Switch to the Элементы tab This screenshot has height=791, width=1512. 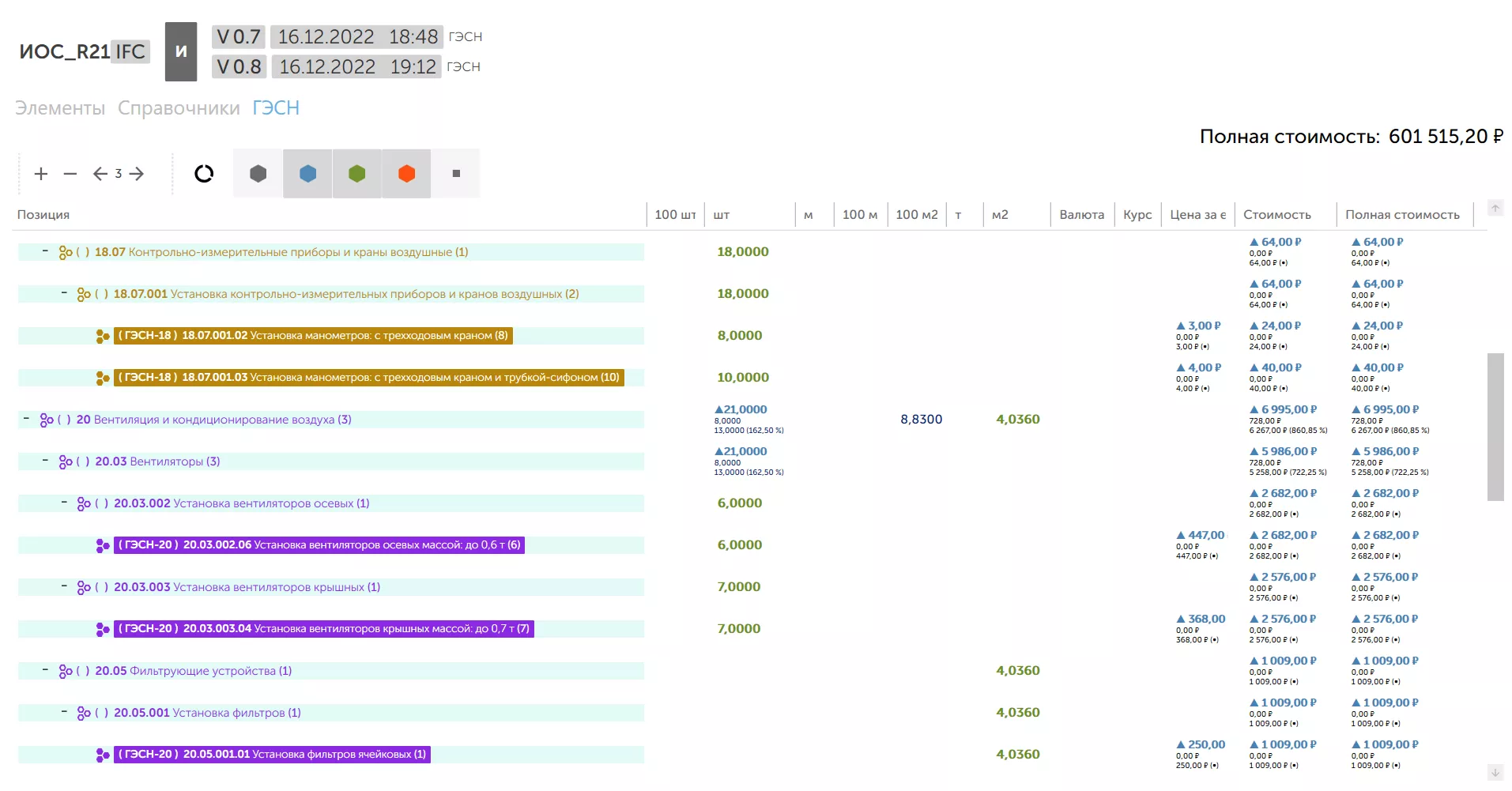tap(60, 108)
